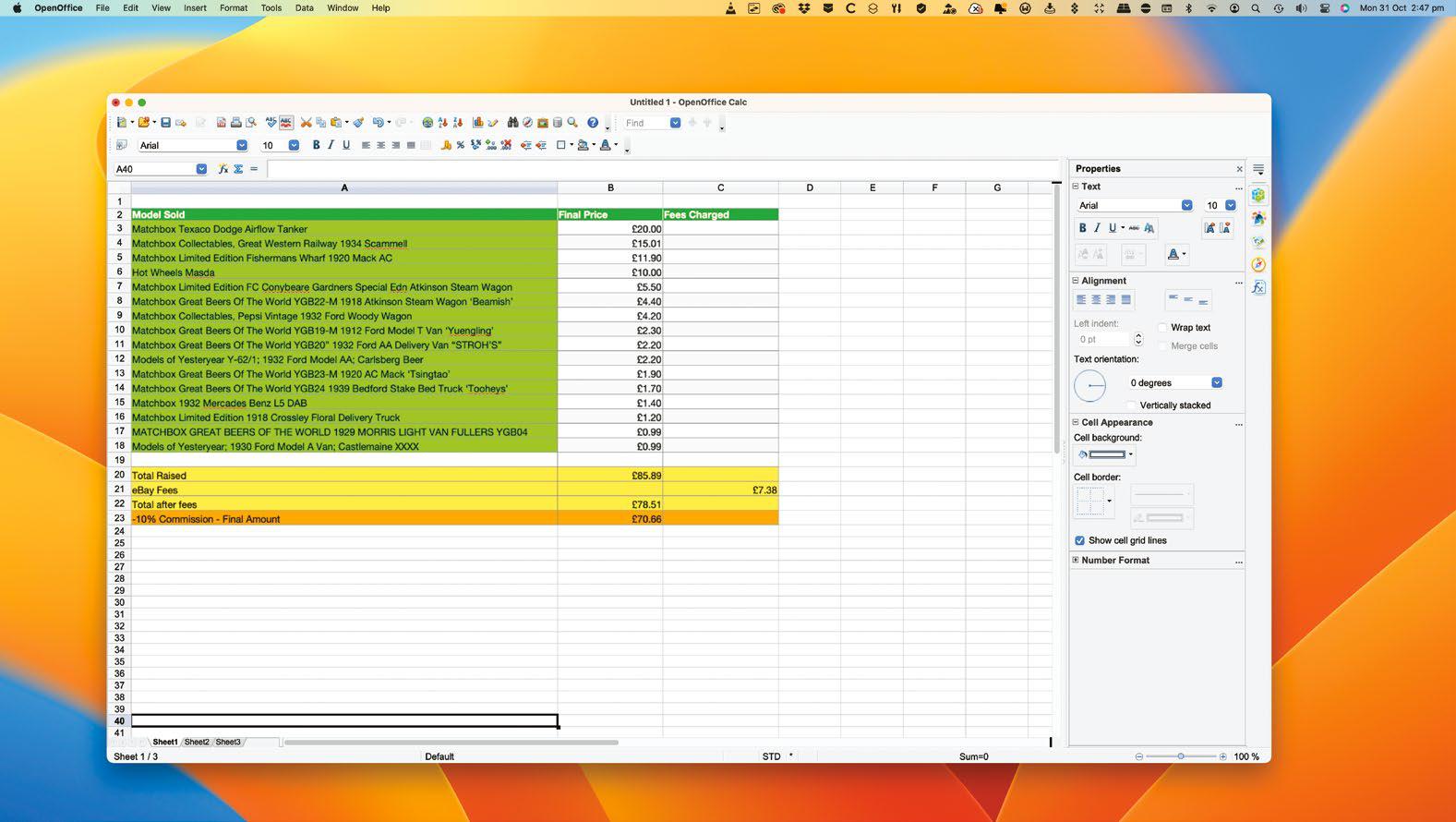Toggle AutoSpellcheck icon in toolbar
Image resolution: width=1456 pixels, height=822 pixels.
pos(286,123)
